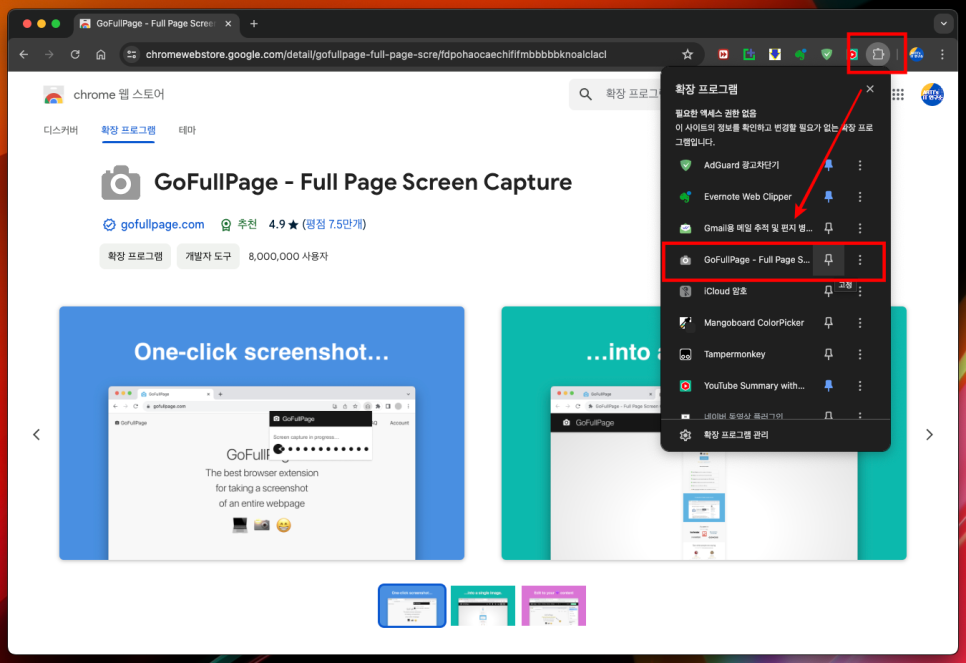The image size is (966, 663).
Task: Open ratings link 평점 7.5만개
Action: (335, 224)
